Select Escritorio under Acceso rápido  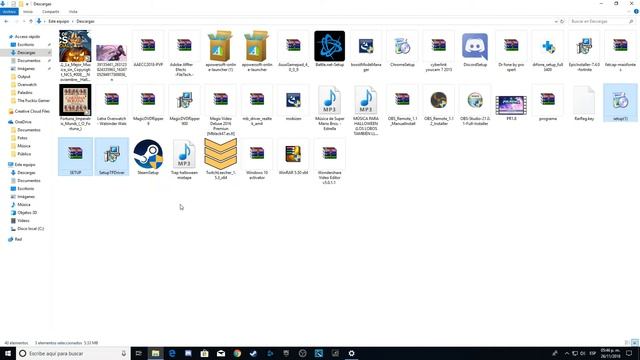pyautogui.click(x=26, y=44)
